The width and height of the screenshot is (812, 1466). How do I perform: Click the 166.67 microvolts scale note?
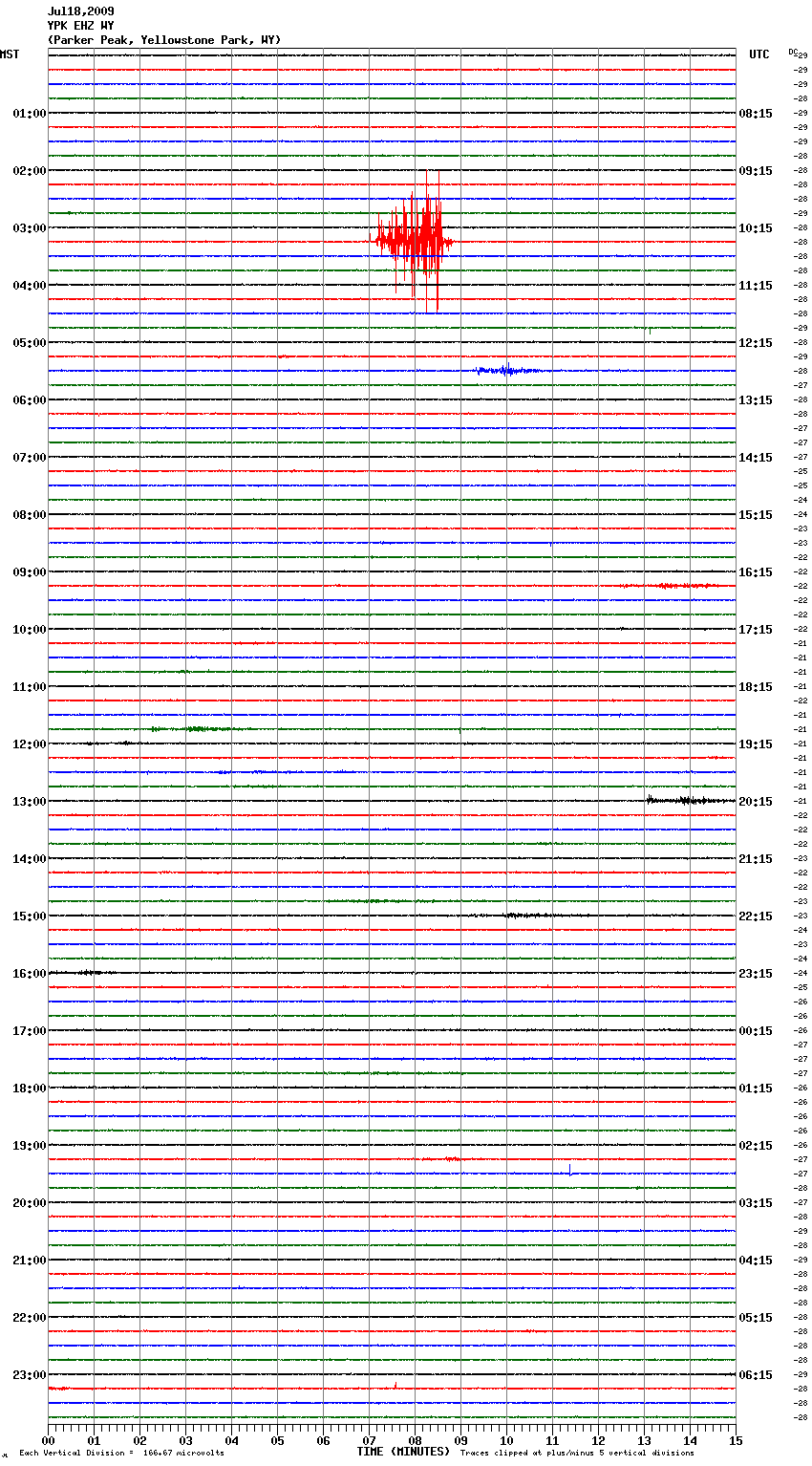(121, 1453)
